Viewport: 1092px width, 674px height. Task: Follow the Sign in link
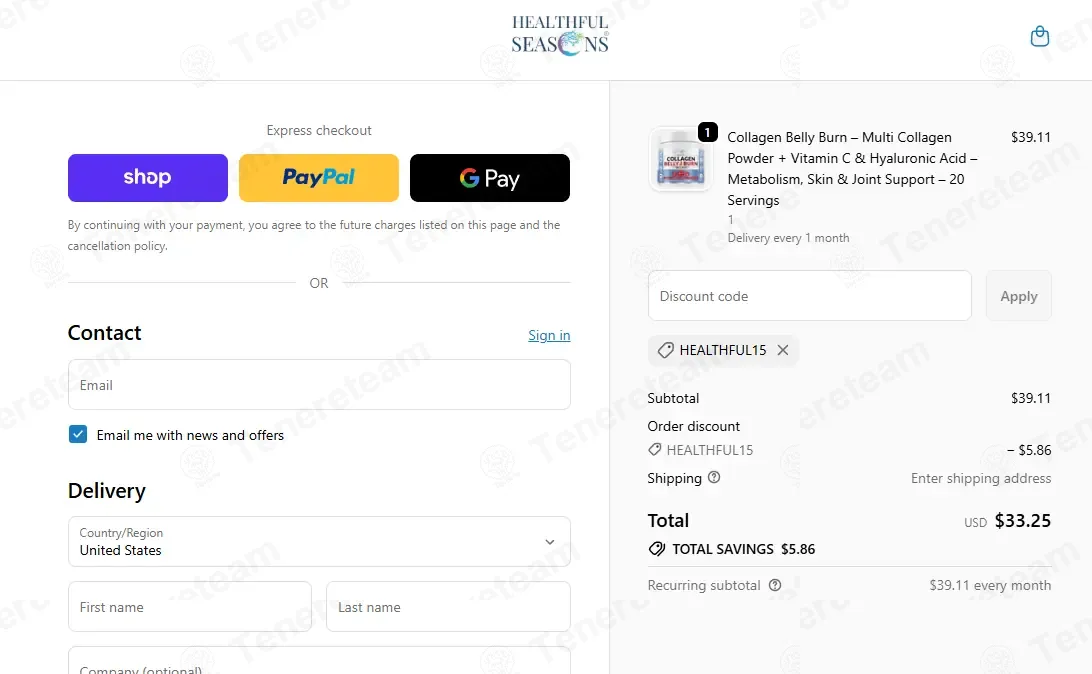[x=549, y=336]
